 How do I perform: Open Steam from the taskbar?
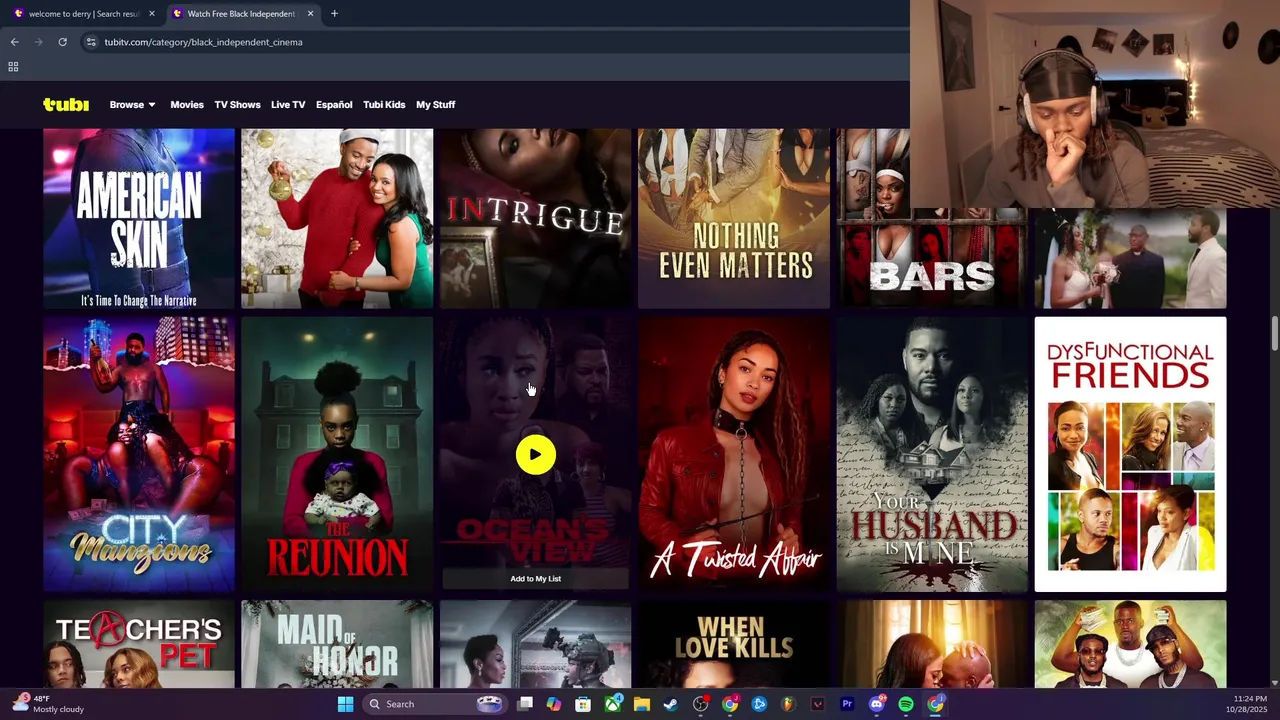(x=671, y=704)
